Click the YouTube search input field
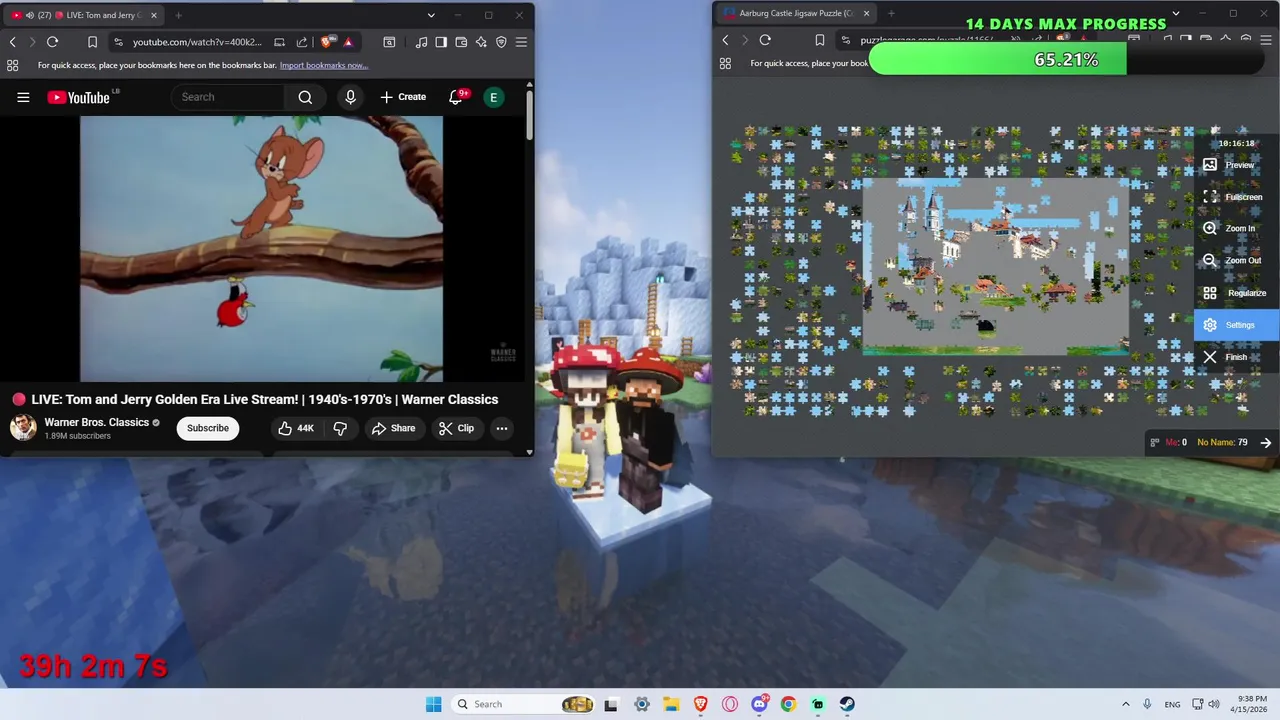Image resolution: width=1280 pixels, height=720 pixels. pos(228,97)
